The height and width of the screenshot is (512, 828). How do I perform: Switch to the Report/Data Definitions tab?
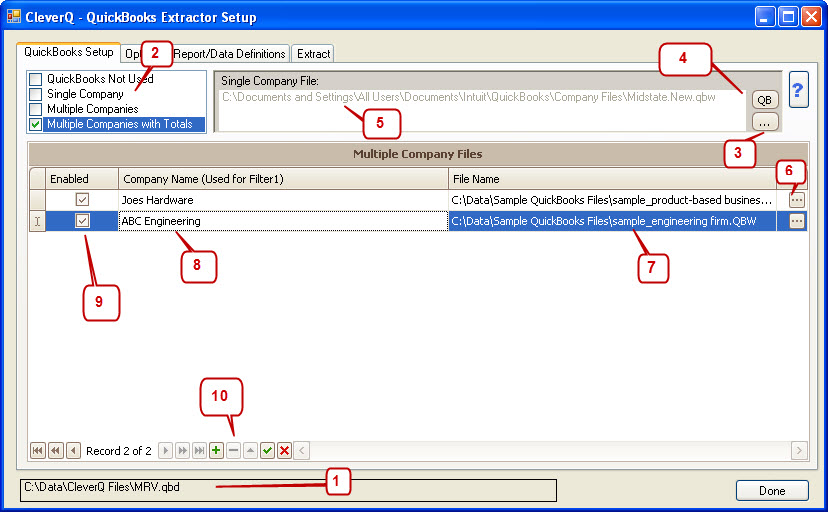(x=230, y=54)
